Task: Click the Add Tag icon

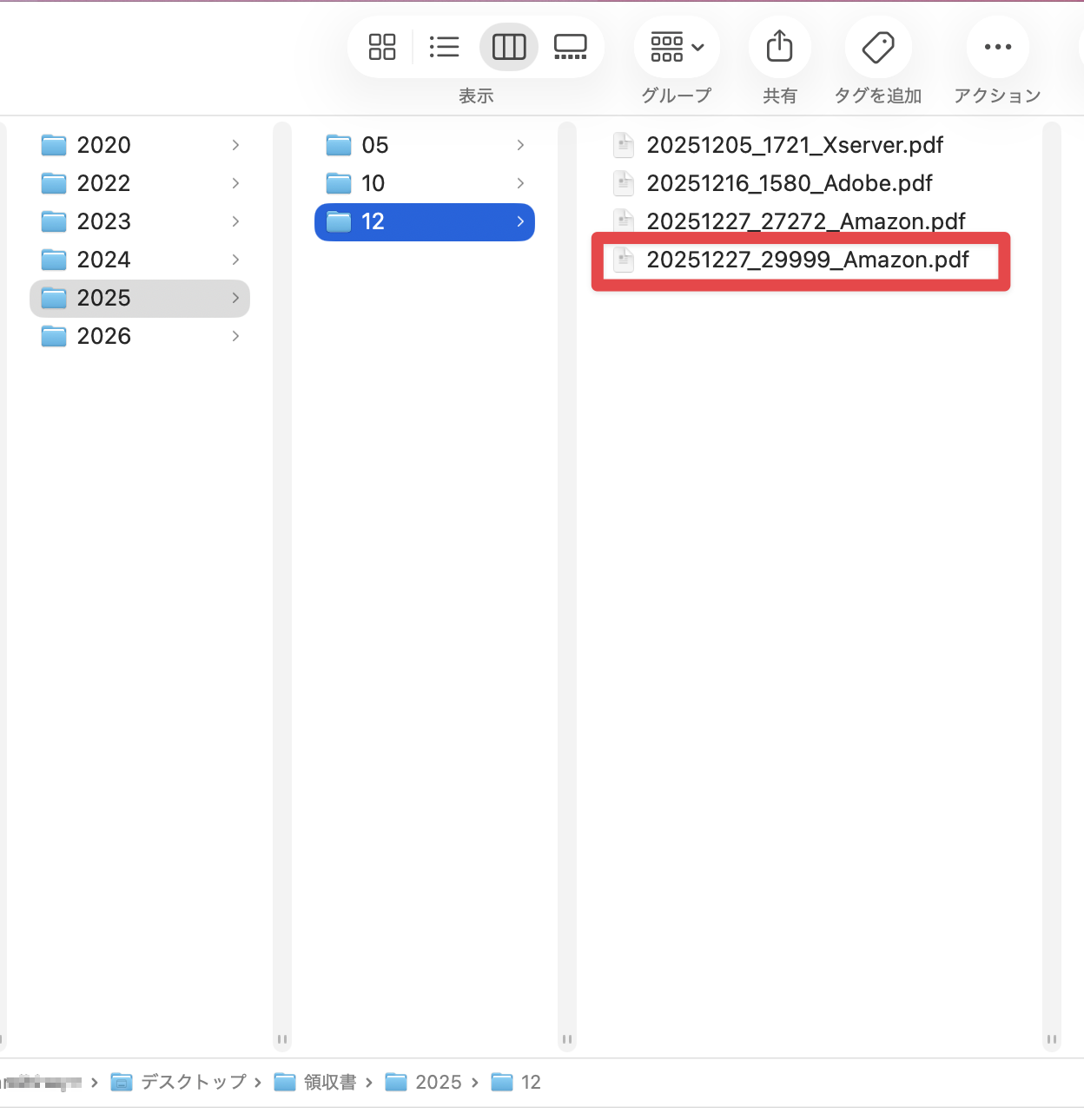Action: pos(878,47)
